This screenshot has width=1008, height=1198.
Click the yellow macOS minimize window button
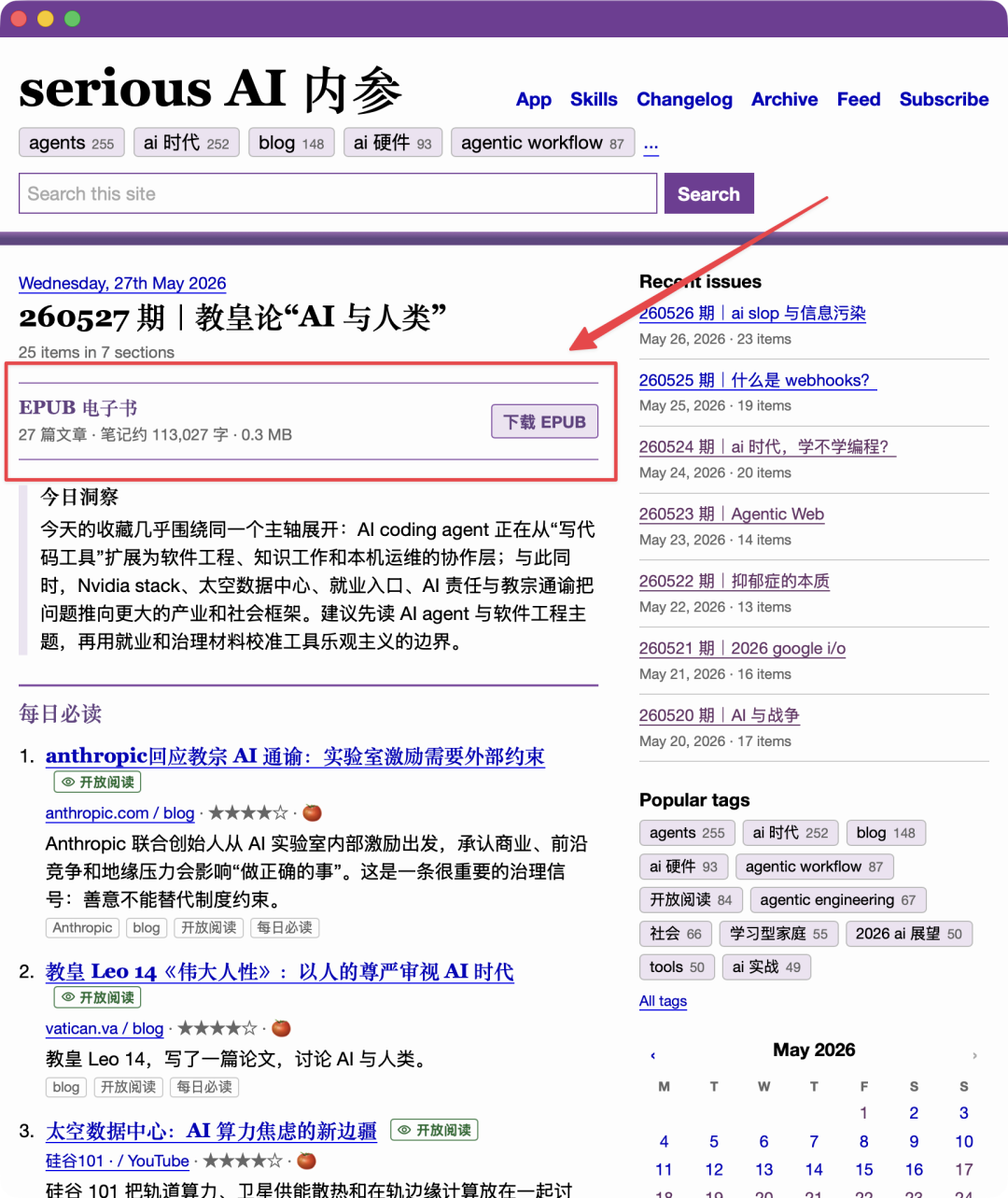[45, 19]
